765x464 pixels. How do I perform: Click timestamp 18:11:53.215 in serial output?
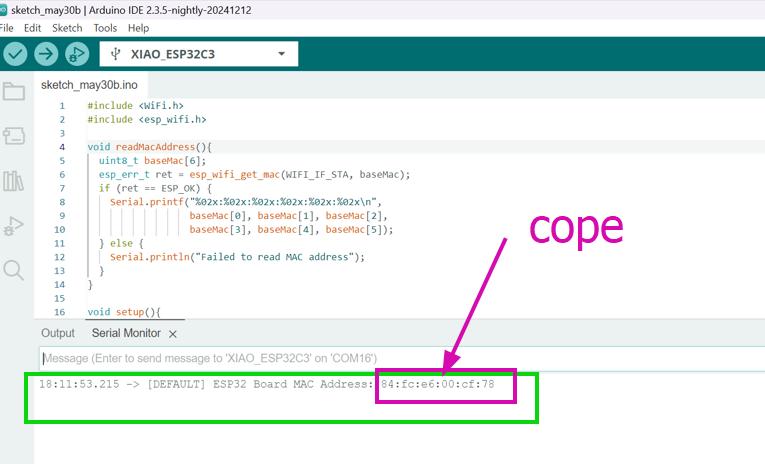click(79, 384)
